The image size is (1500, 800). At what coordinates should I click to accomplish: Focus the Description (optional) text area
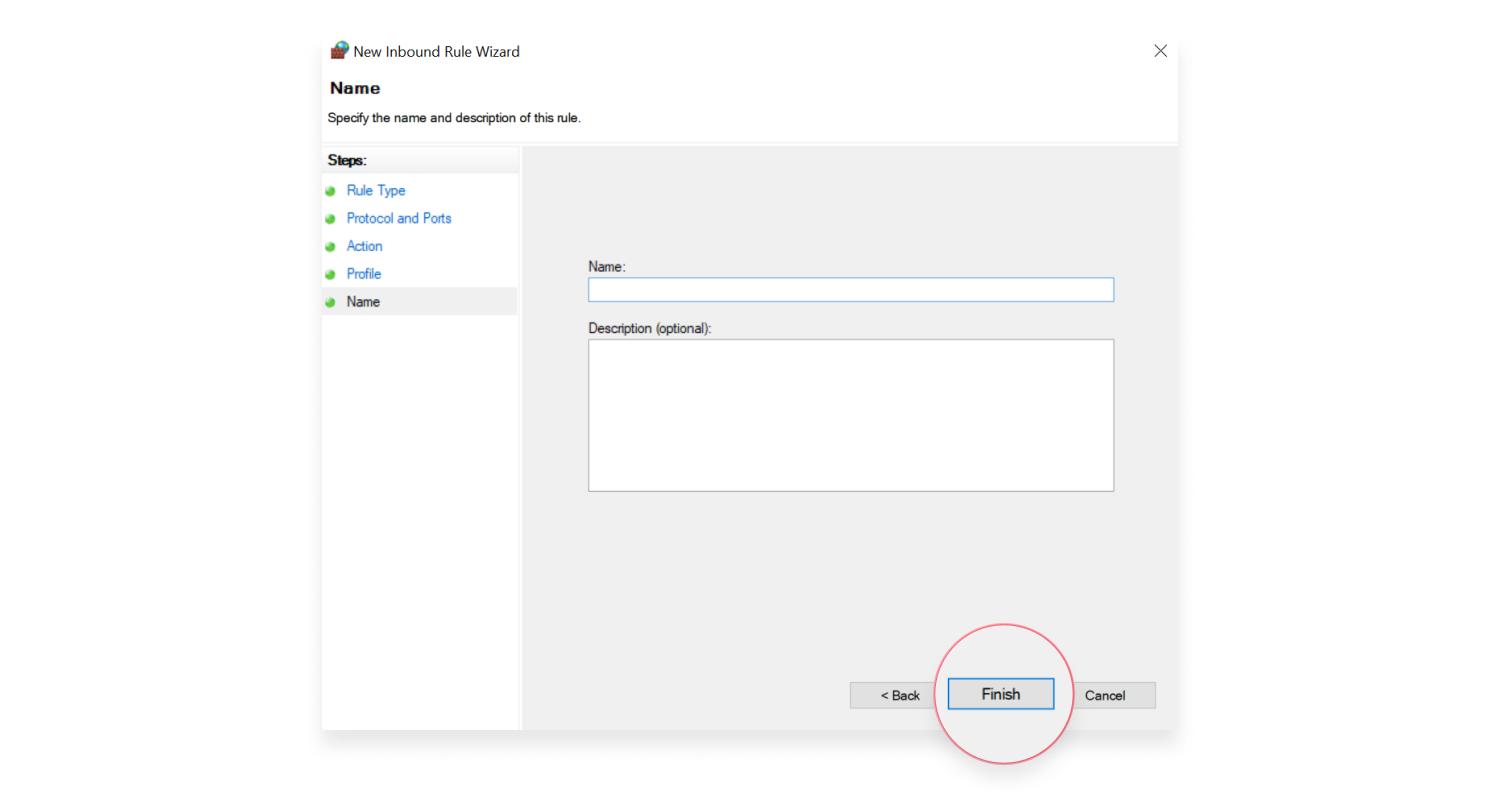[851, 415]
